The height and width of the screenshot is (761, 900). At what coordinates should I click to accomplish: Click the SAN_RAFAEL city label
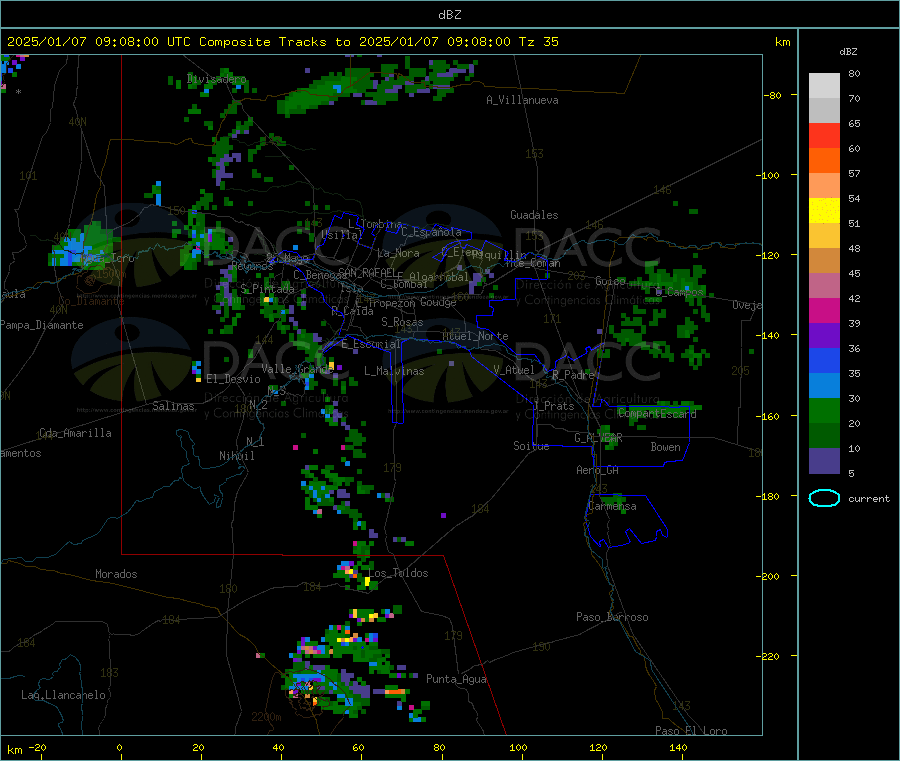point(367,273)
